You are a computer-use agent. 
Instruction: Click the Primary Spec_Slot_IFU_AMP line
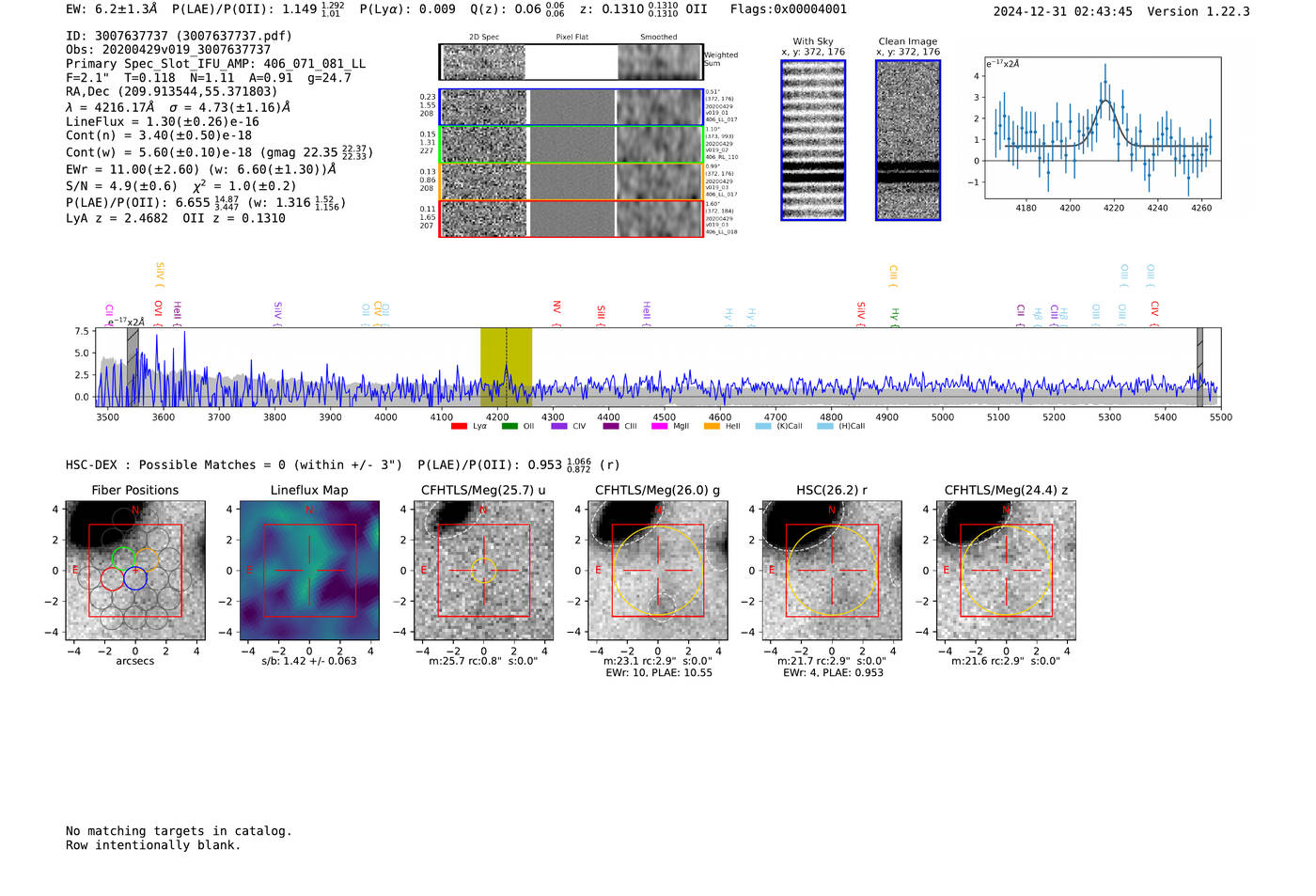click(x=216, y=64)
